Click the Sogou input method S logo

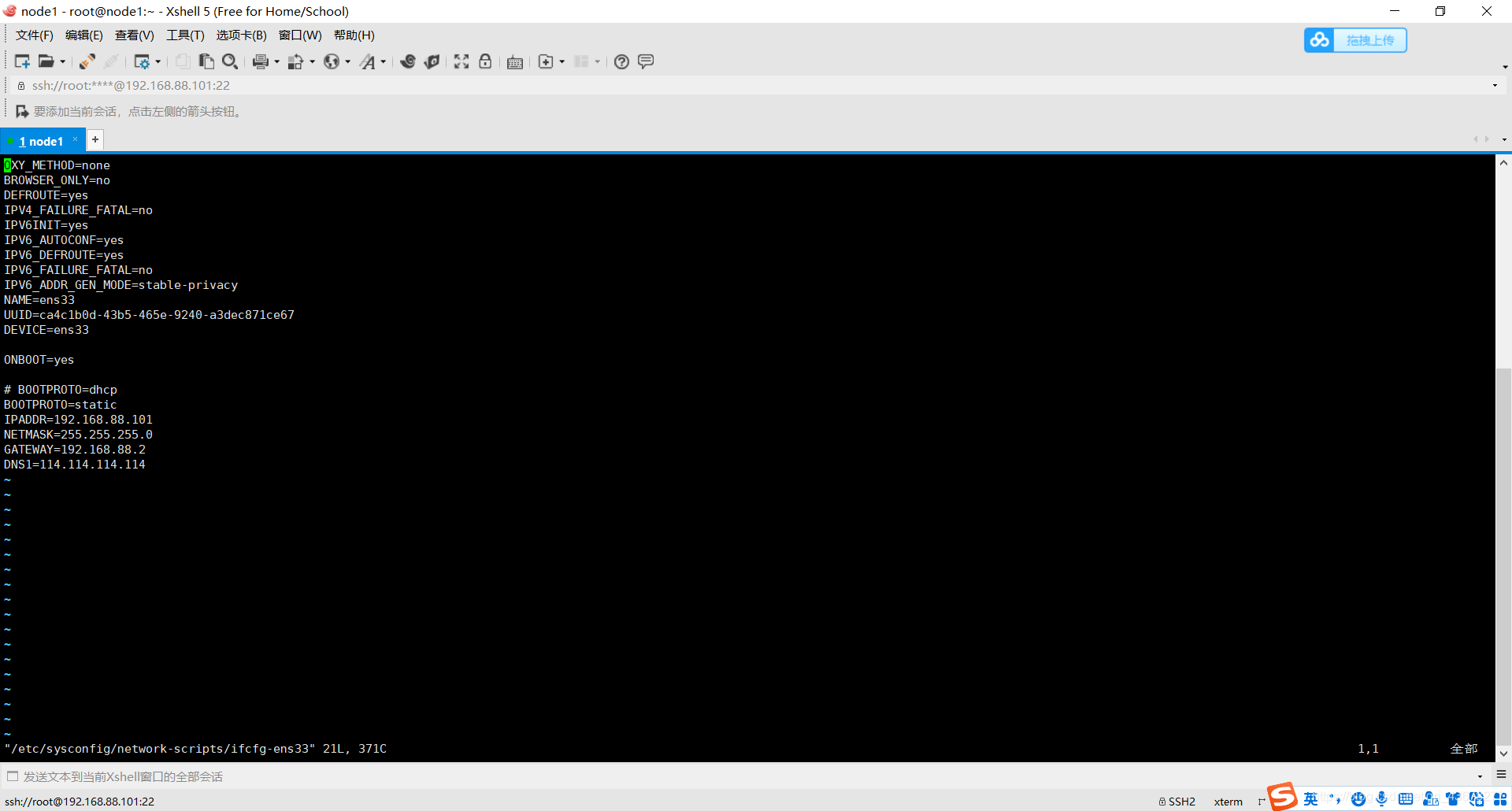click(x=1282, y=797)
